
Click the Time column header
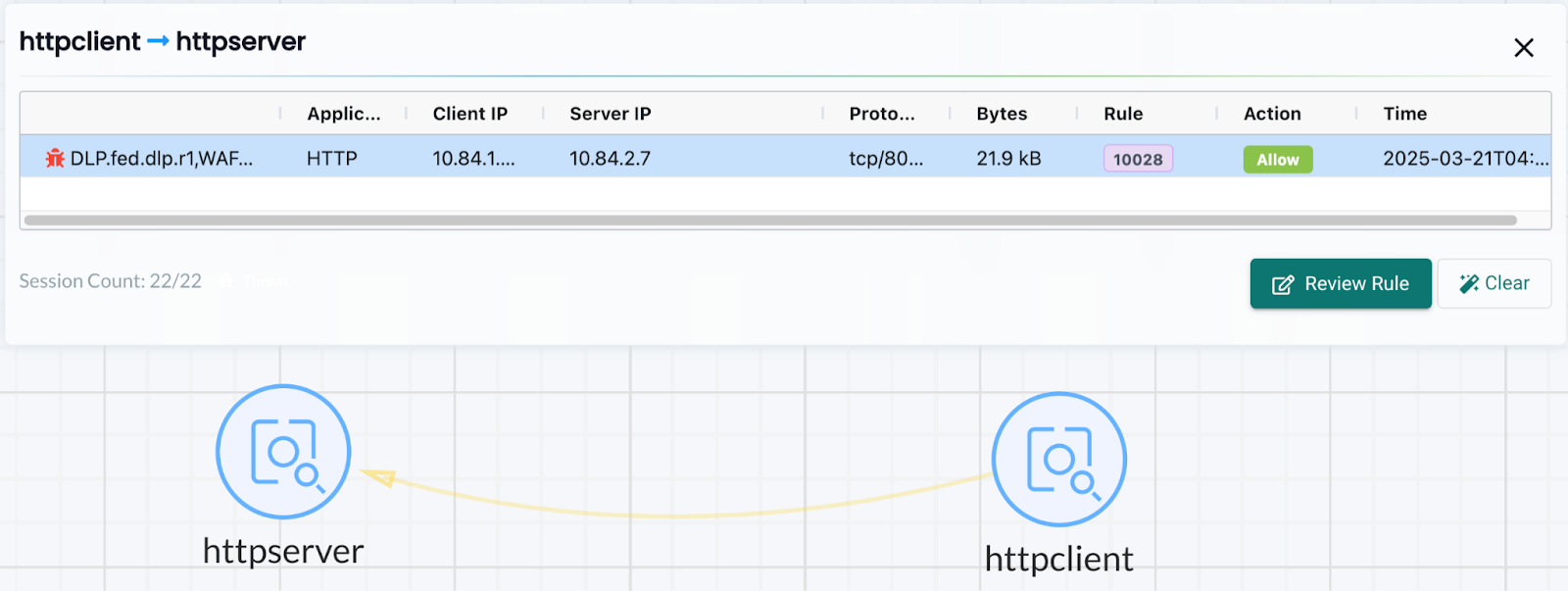point(1404,114)
